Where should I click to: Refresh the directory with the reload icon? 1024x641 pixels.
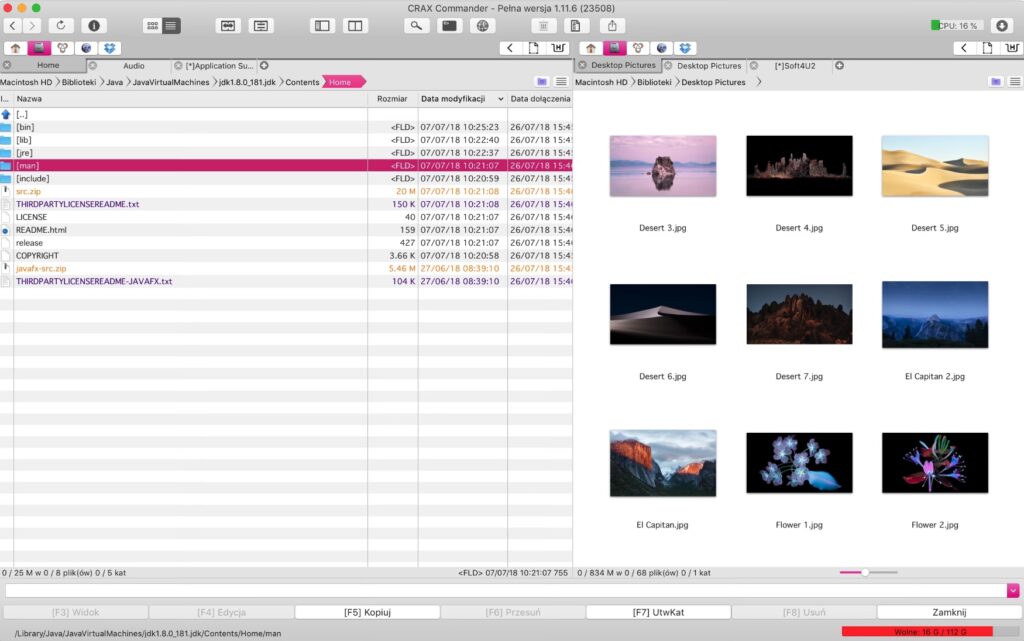(x=60, y=24)
